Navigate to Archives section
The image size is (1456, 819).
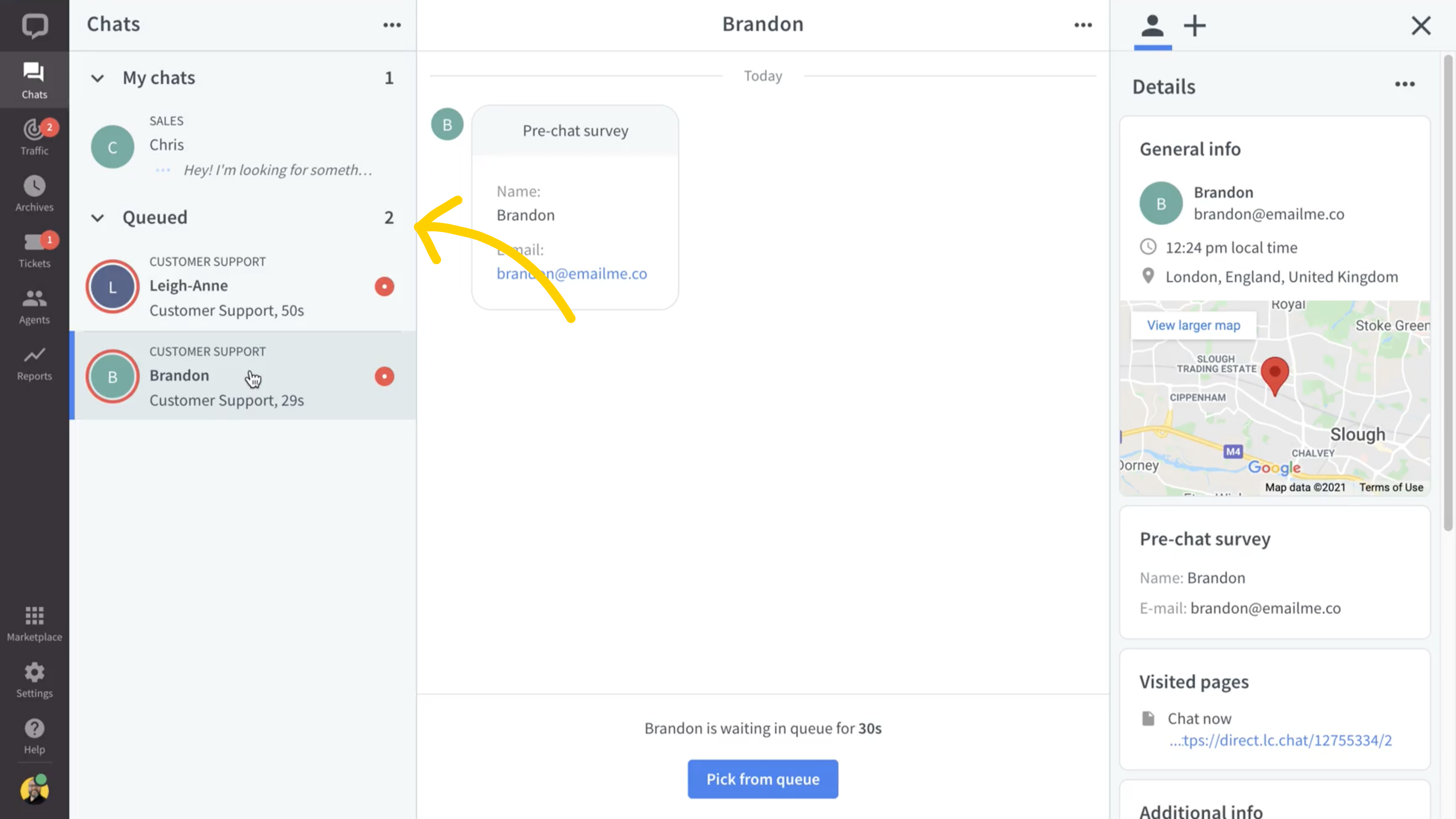pyautogui.click(x=34, y=194)
